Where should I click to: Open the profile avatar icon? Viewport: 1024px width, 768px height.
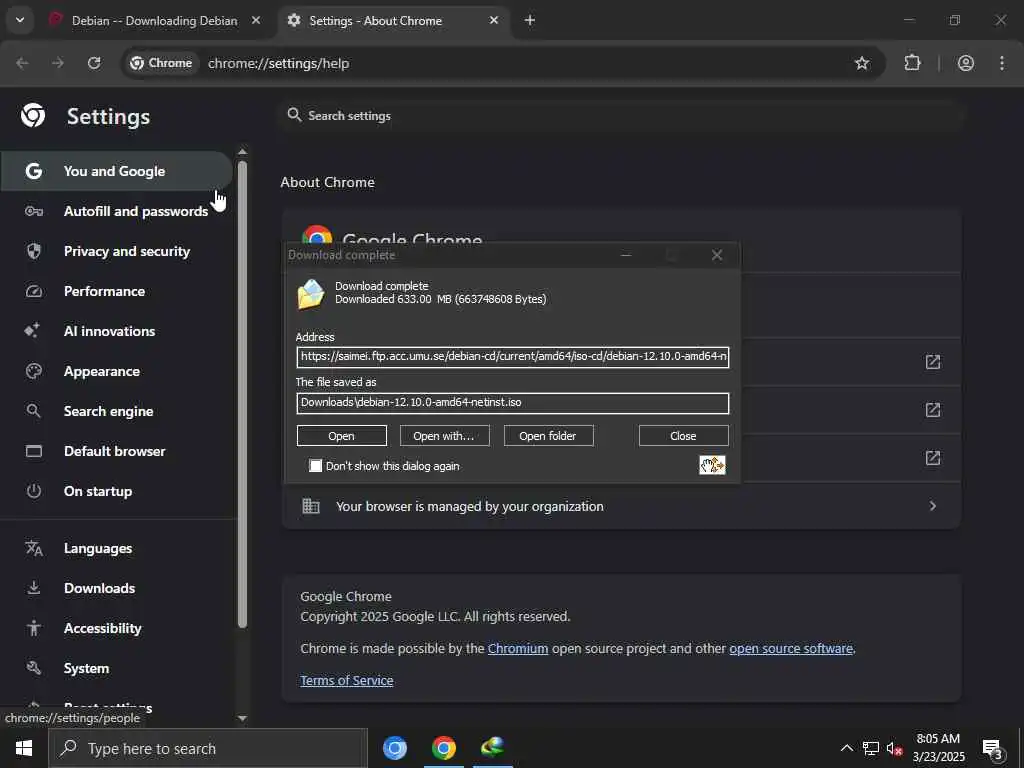pyautogui.click(x=966, y=63)
